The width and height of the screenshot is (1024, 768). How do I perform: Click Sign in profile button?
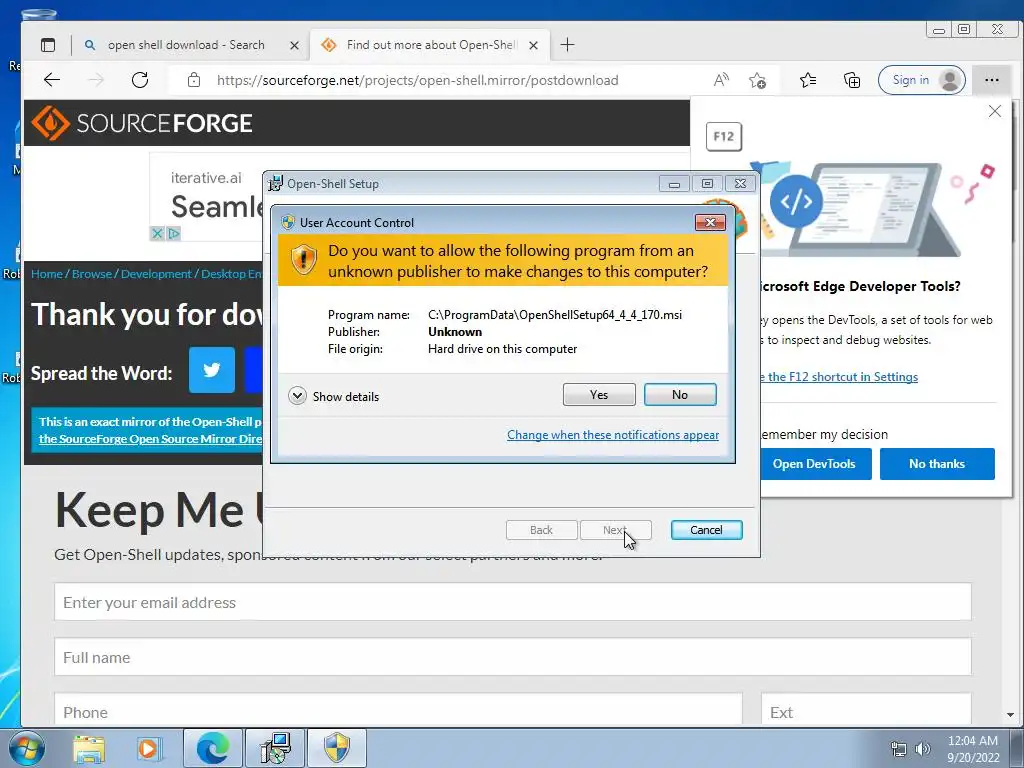tap(921, 80)
